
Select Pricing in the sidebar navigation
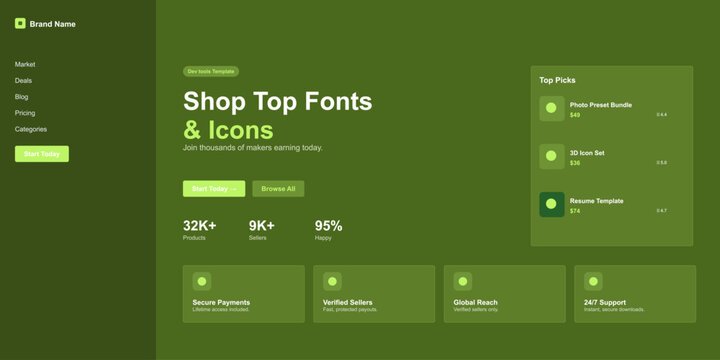pyautogui.click(x=25, y=113)
